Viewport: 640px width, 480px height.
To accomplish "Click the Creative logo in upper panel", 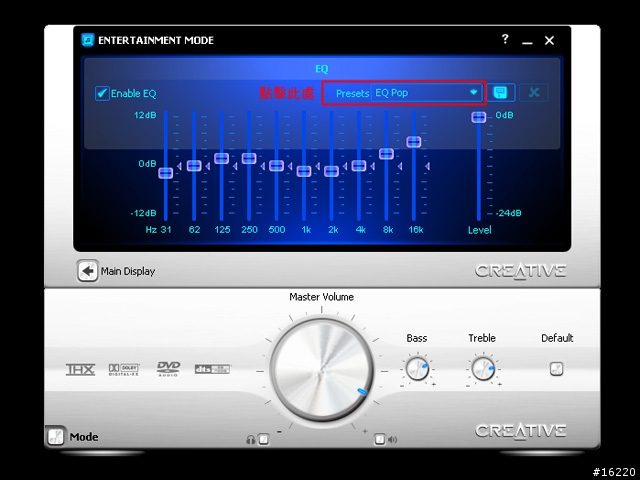I will [x=520, y=271].
